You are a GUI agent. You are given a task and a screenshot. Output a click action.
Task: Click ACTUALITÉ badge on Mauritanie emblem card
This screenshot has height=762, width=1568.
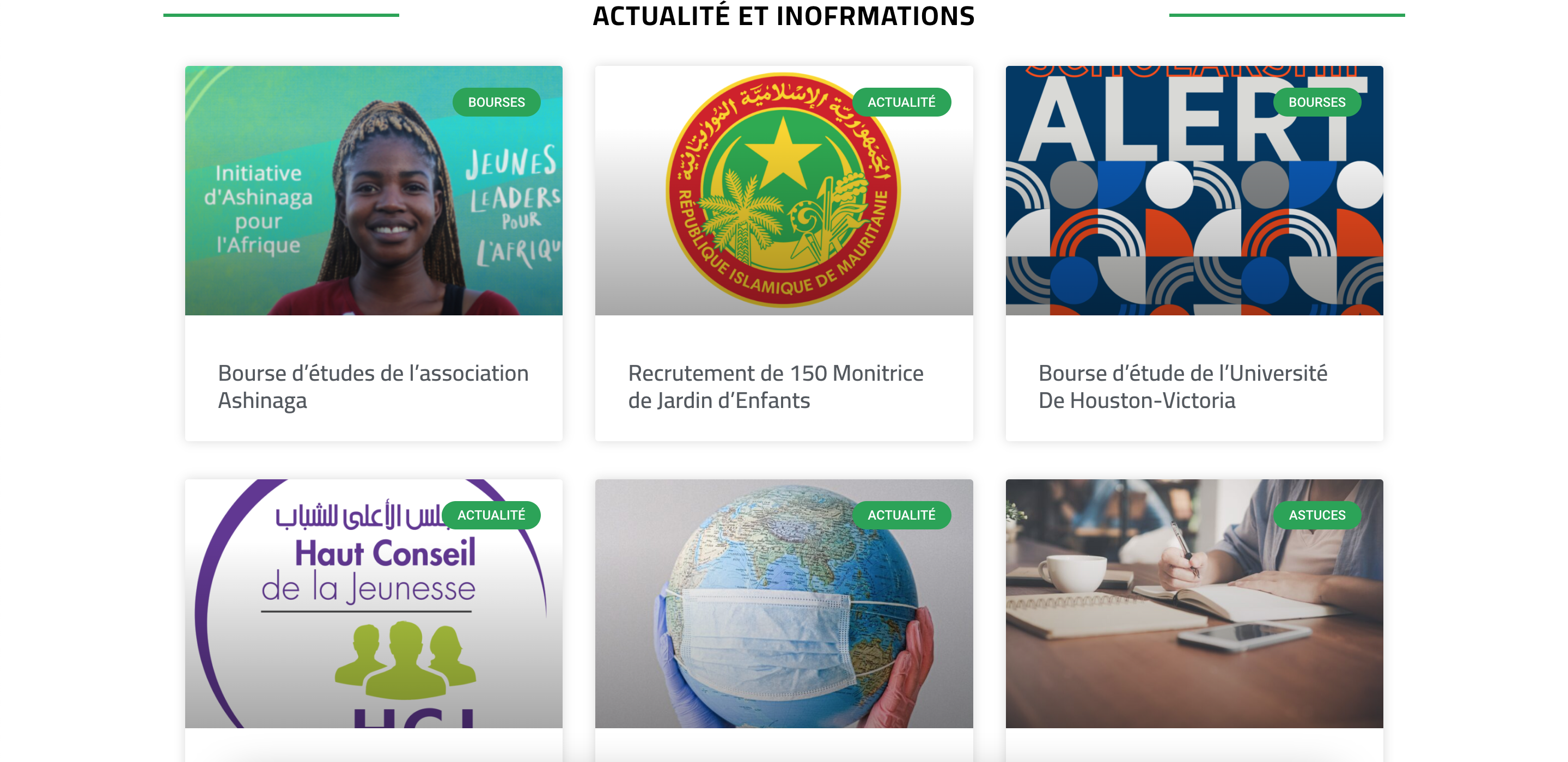[901, 102]
